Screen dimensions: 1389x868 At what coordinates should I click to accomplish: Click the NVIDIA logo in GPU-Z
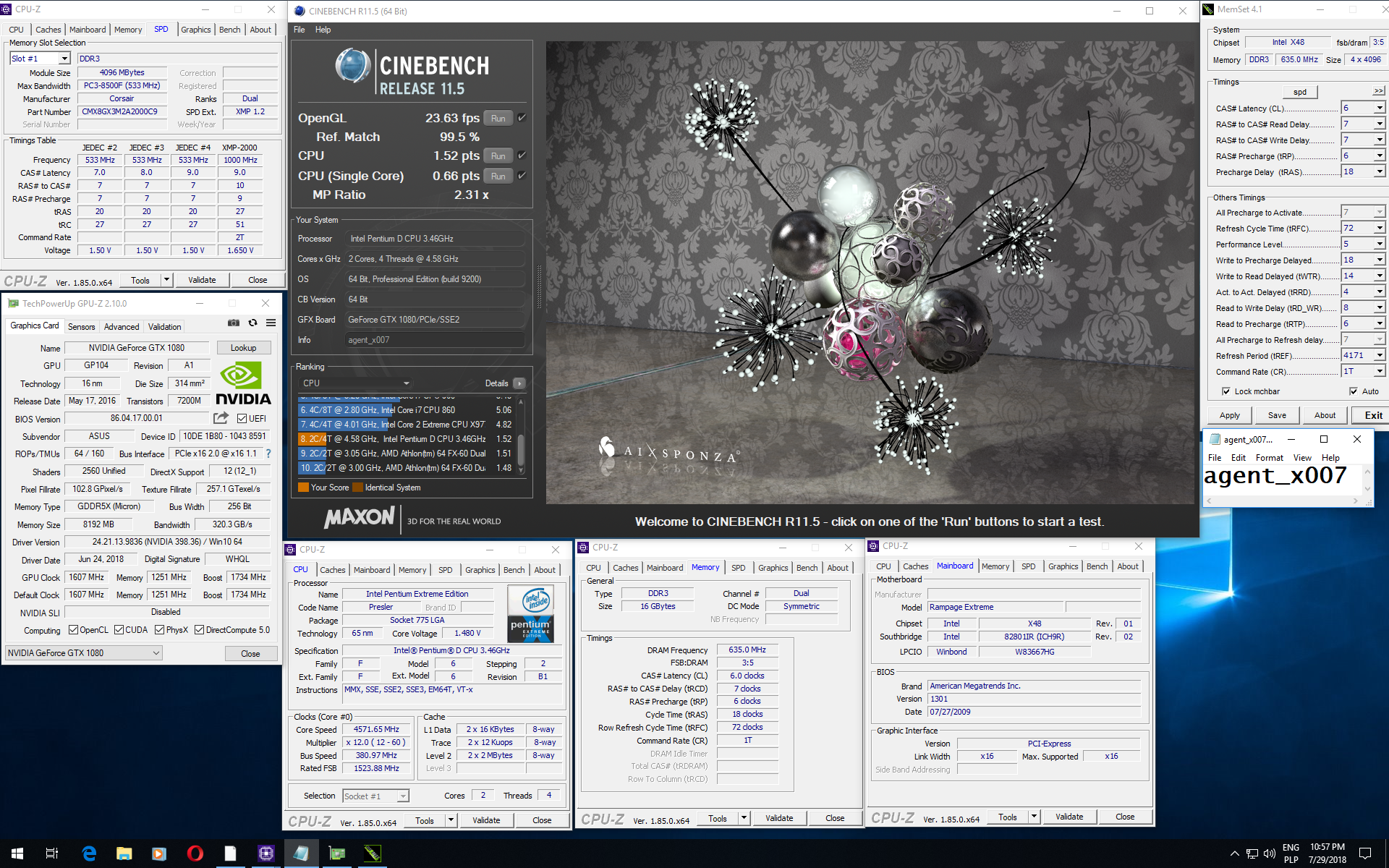[x=243, y=383]
